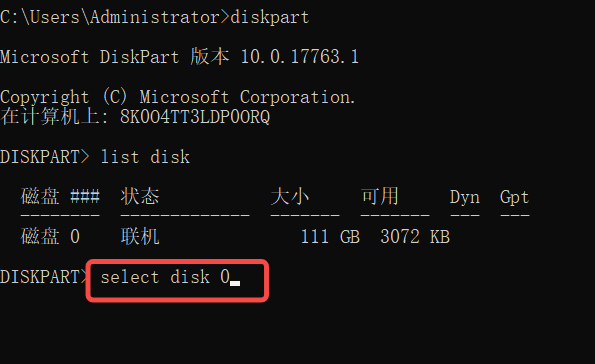Click the highlighted select disk 0 command

(165, 277)
